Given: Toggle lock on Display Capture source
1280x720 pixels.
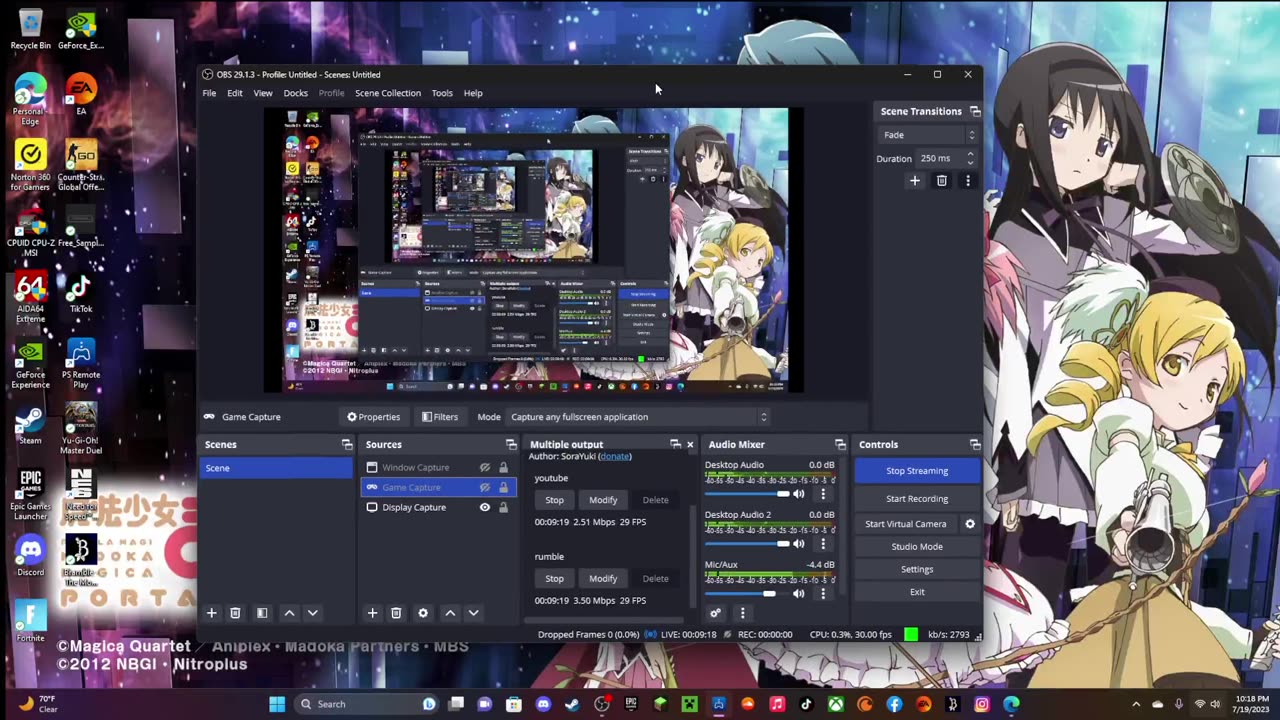Looking at the screenshot, I should point(503,508).
